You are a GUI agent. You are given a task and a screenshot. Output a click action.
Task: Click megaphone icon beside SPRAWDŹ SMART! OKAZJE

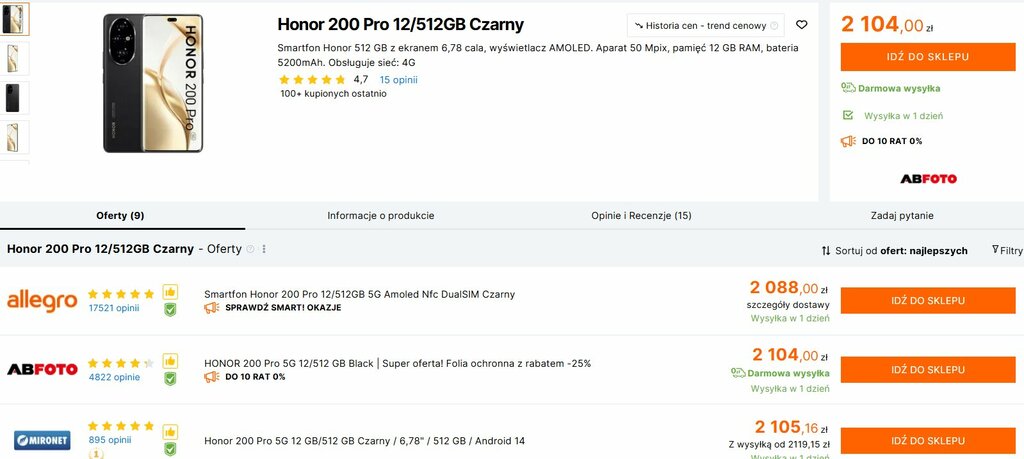point(211,308)
